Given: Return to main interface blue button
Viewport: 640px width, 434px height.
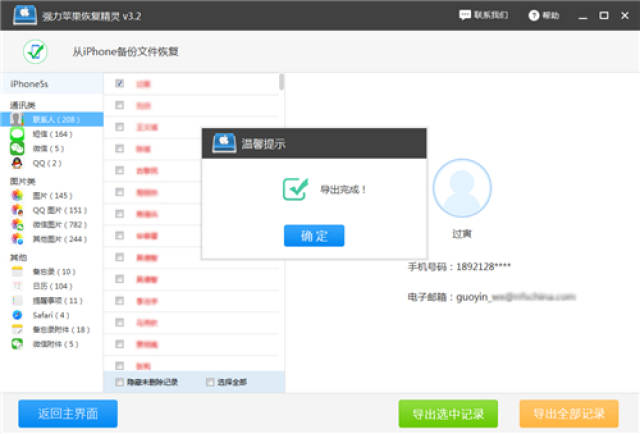Looking at the screenshot, I should (68, 414).
